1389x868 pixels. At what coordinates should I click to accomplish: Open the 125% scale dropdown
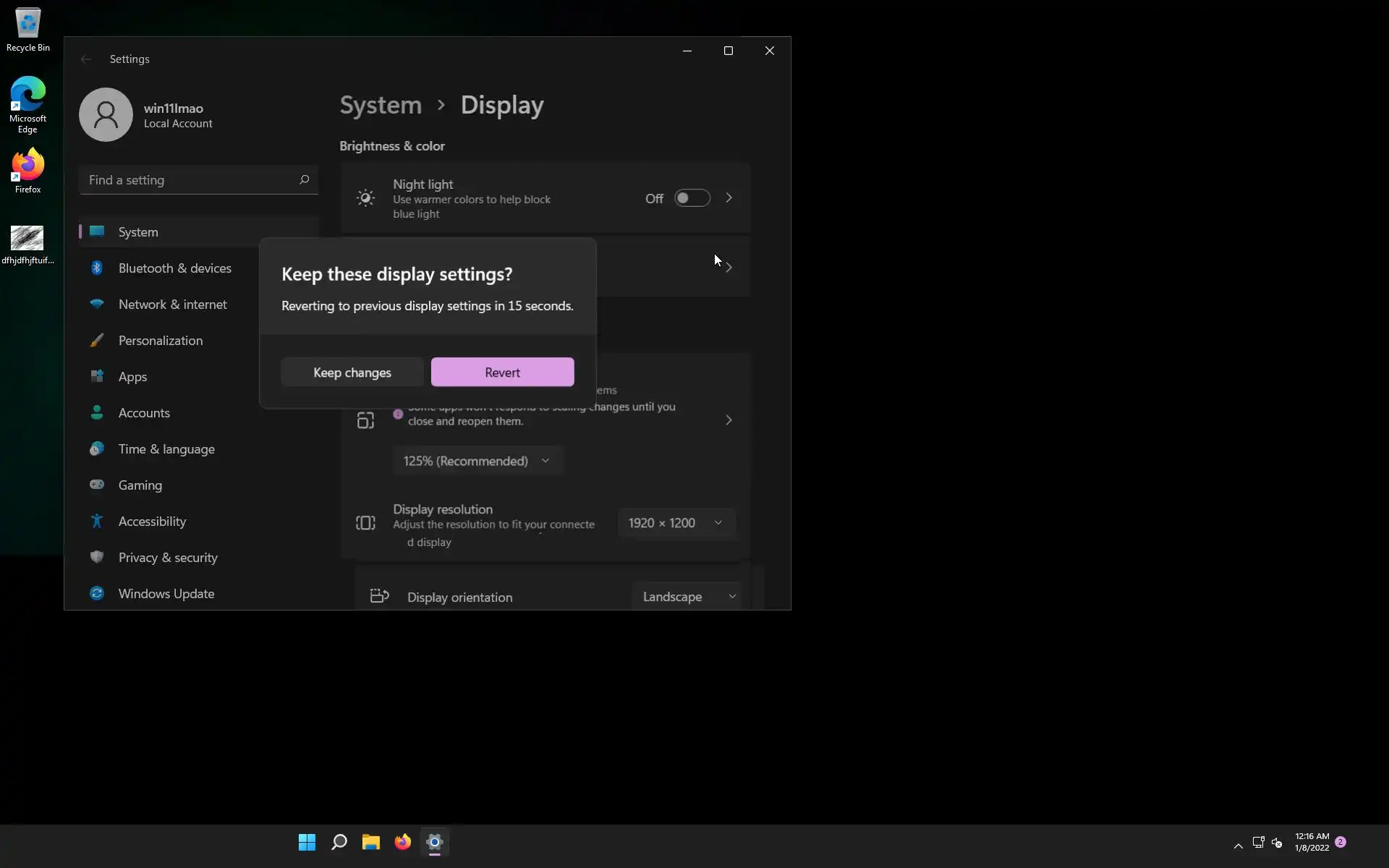(x=477, y=461)
